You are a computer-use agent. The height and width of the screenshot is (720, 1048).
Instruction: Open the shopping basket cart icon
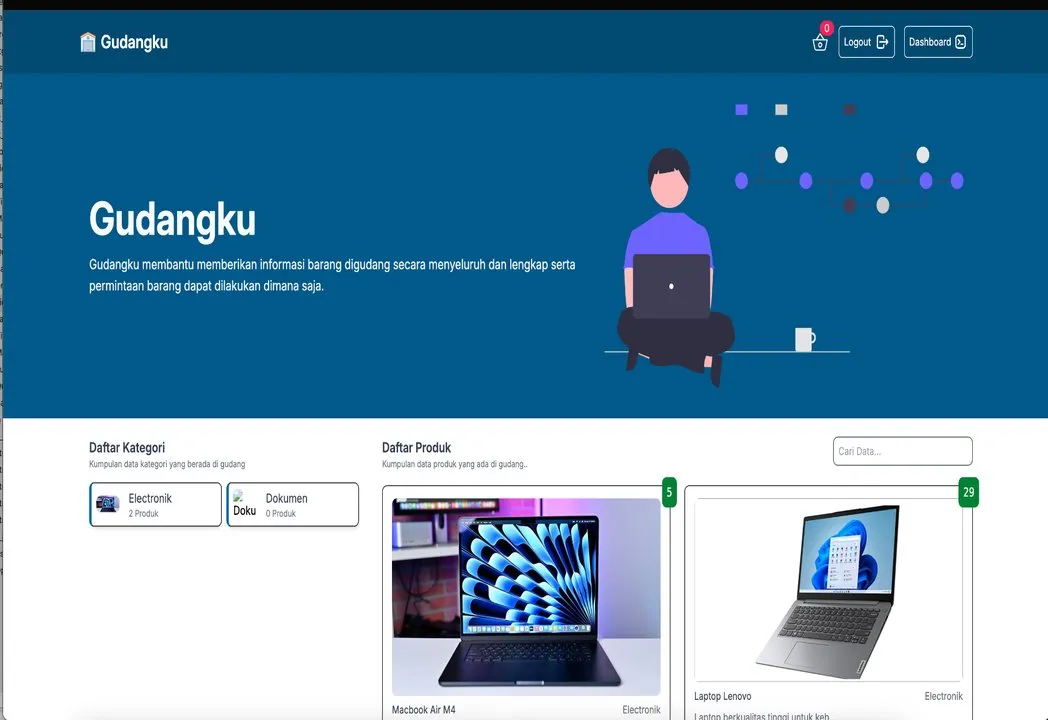[819, 43]
